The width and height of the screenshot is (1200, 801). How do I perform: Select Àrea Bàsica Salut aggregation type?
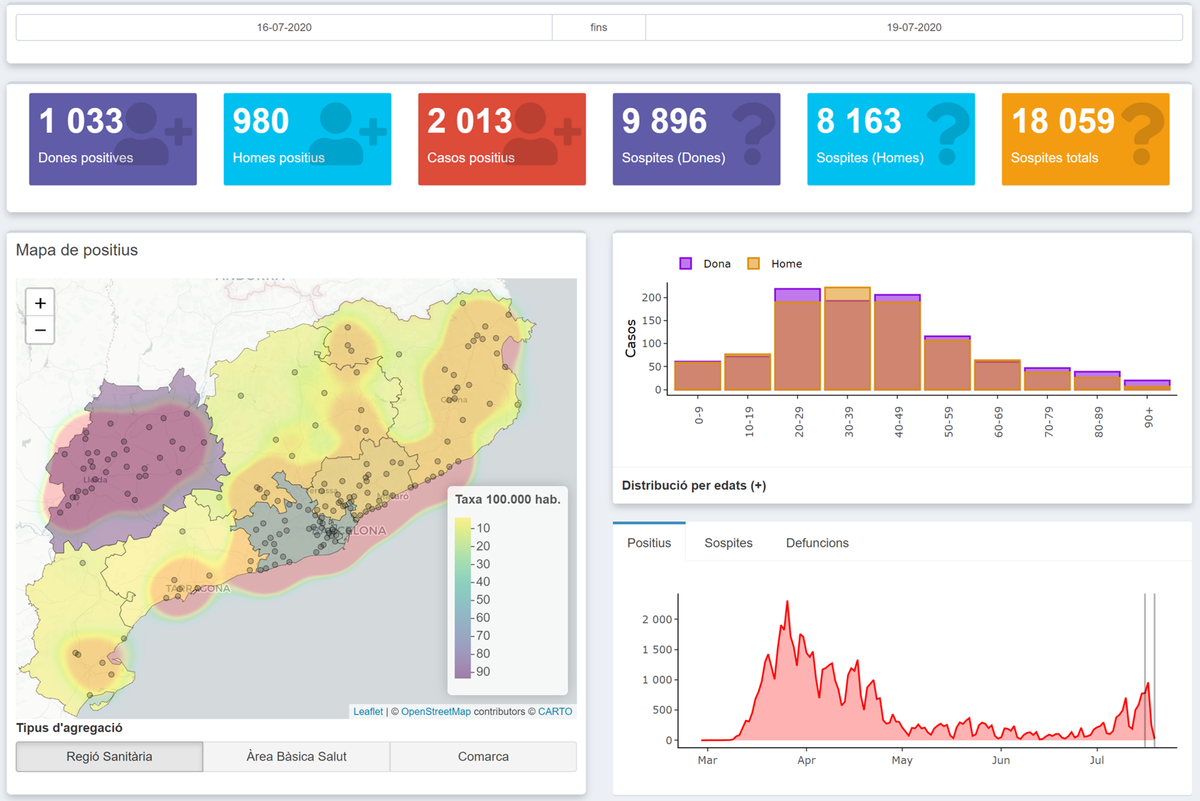[296, 756]
